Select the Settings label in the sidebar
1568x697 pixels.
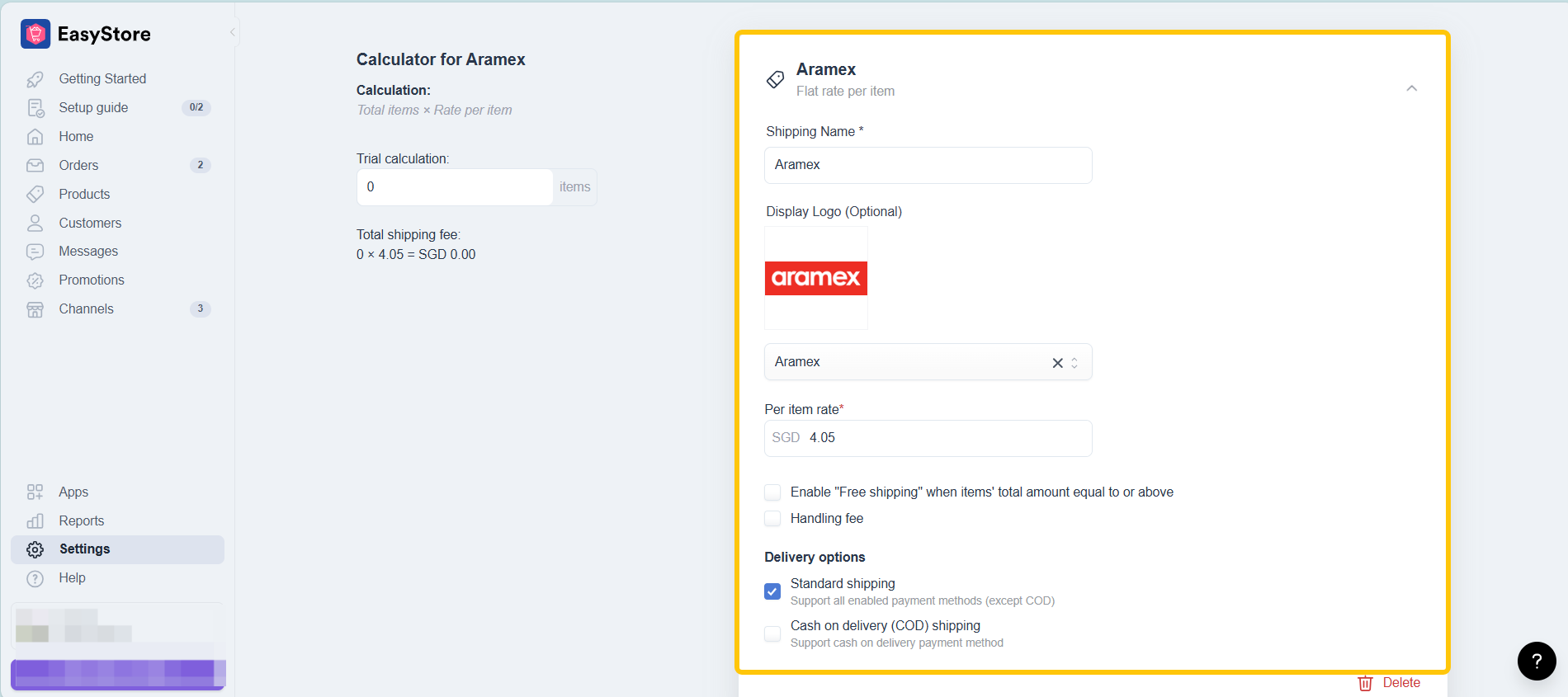coord(84,549)
